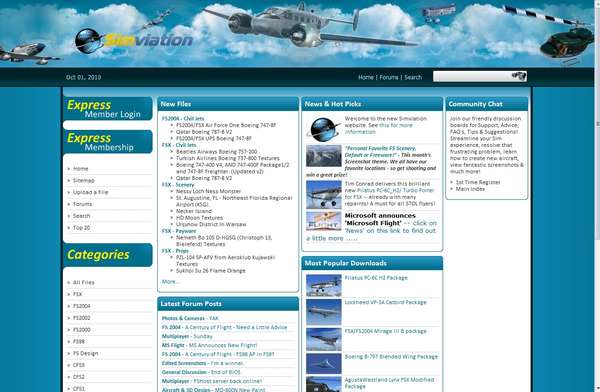Open the Forums link in the top navigation
This screenshot has height=392, width=600.
point(389,77)
